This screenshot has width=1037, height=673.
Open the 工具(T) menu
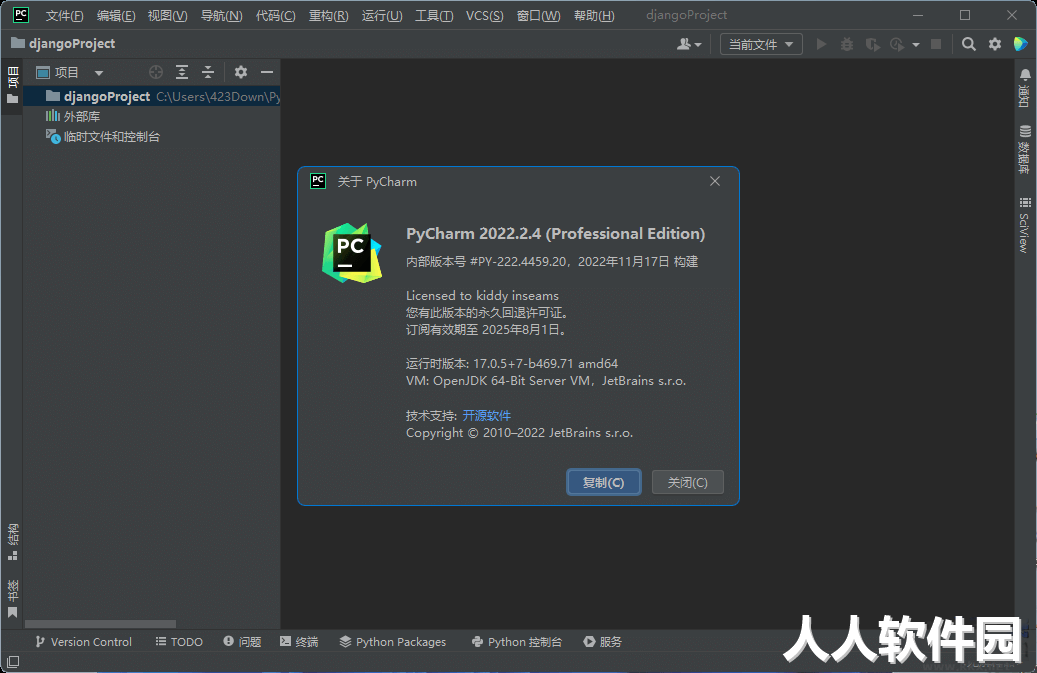click(x=434, y=15)
